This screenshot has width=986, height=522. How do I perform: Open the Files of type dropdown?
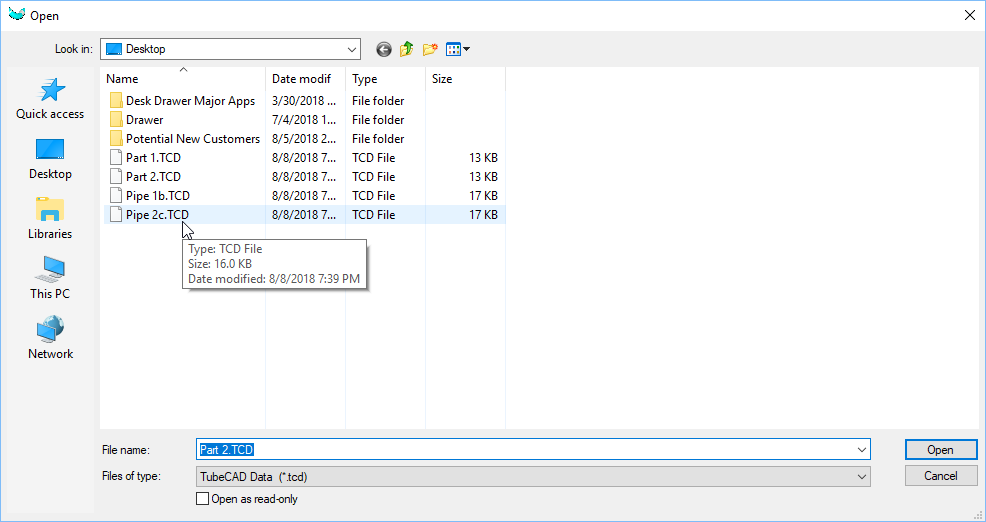pos(861,477)
